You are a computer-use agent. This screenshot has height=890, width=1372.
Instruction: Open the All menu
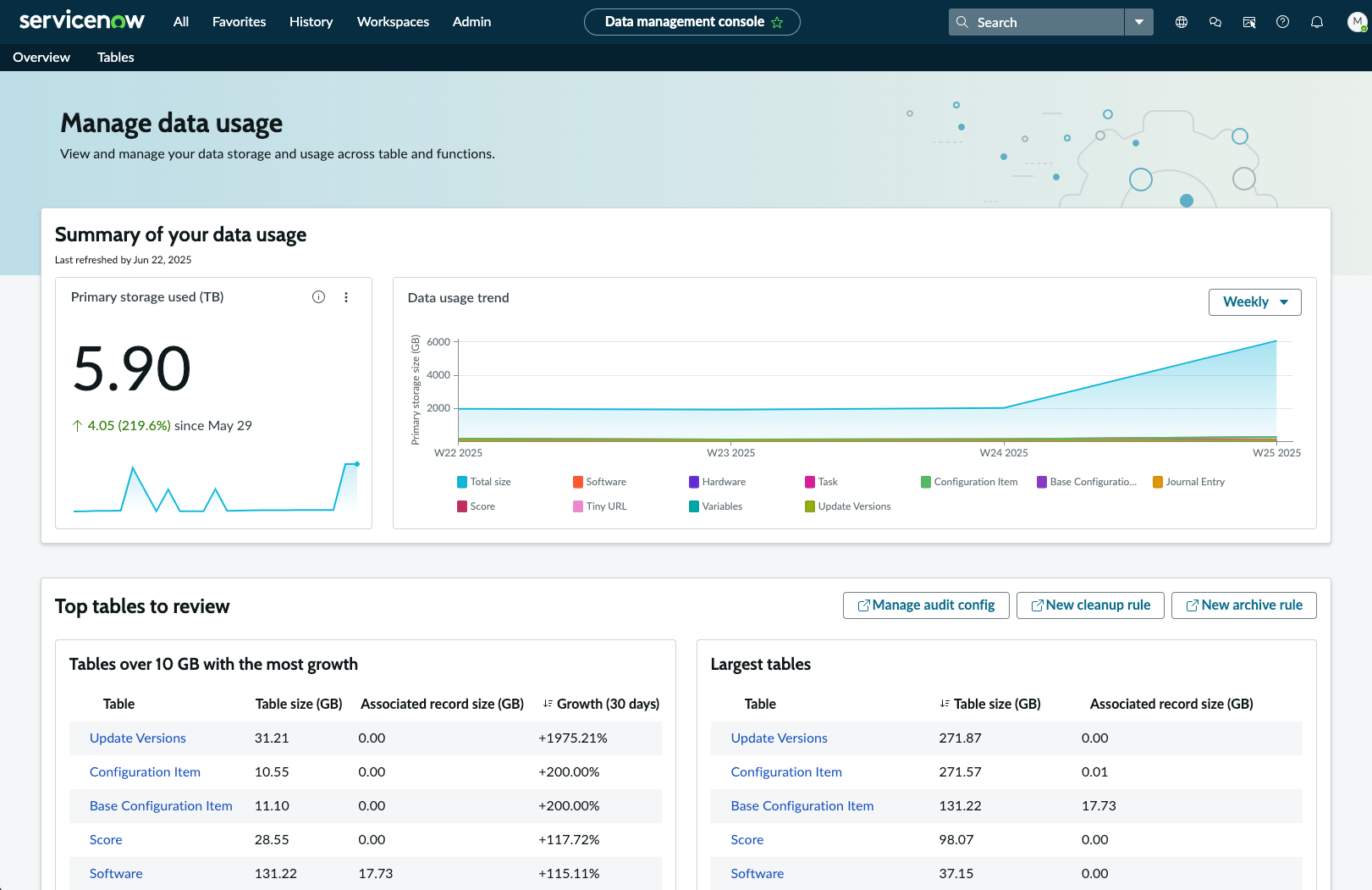coord(181,22)
